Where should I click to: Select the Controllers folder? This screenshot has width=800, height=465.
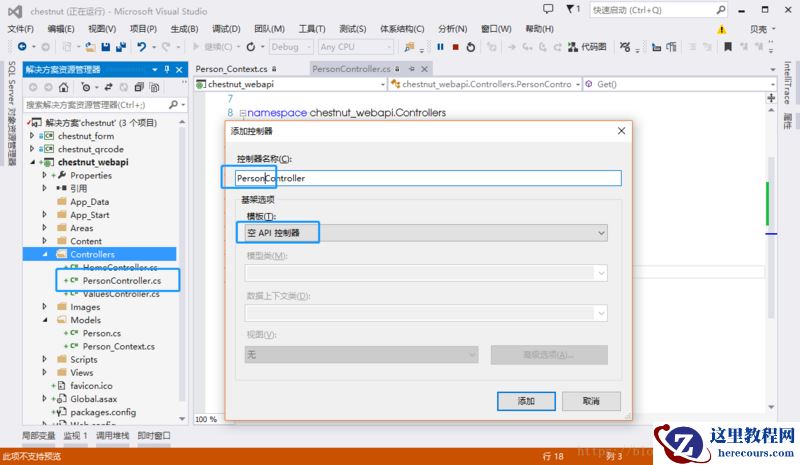click(92, 254)
